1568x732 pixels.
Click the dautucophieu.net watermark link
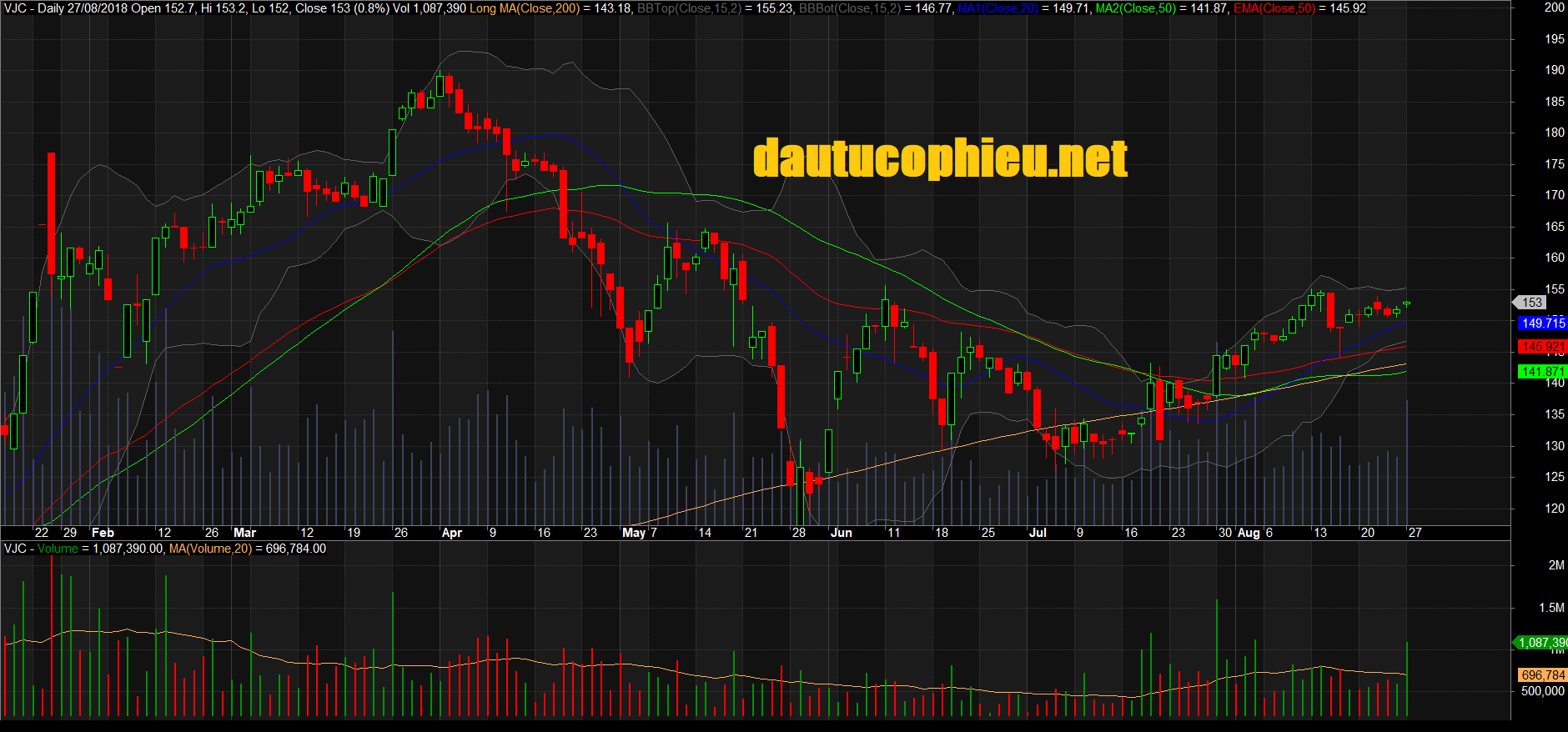click(940, 158)
